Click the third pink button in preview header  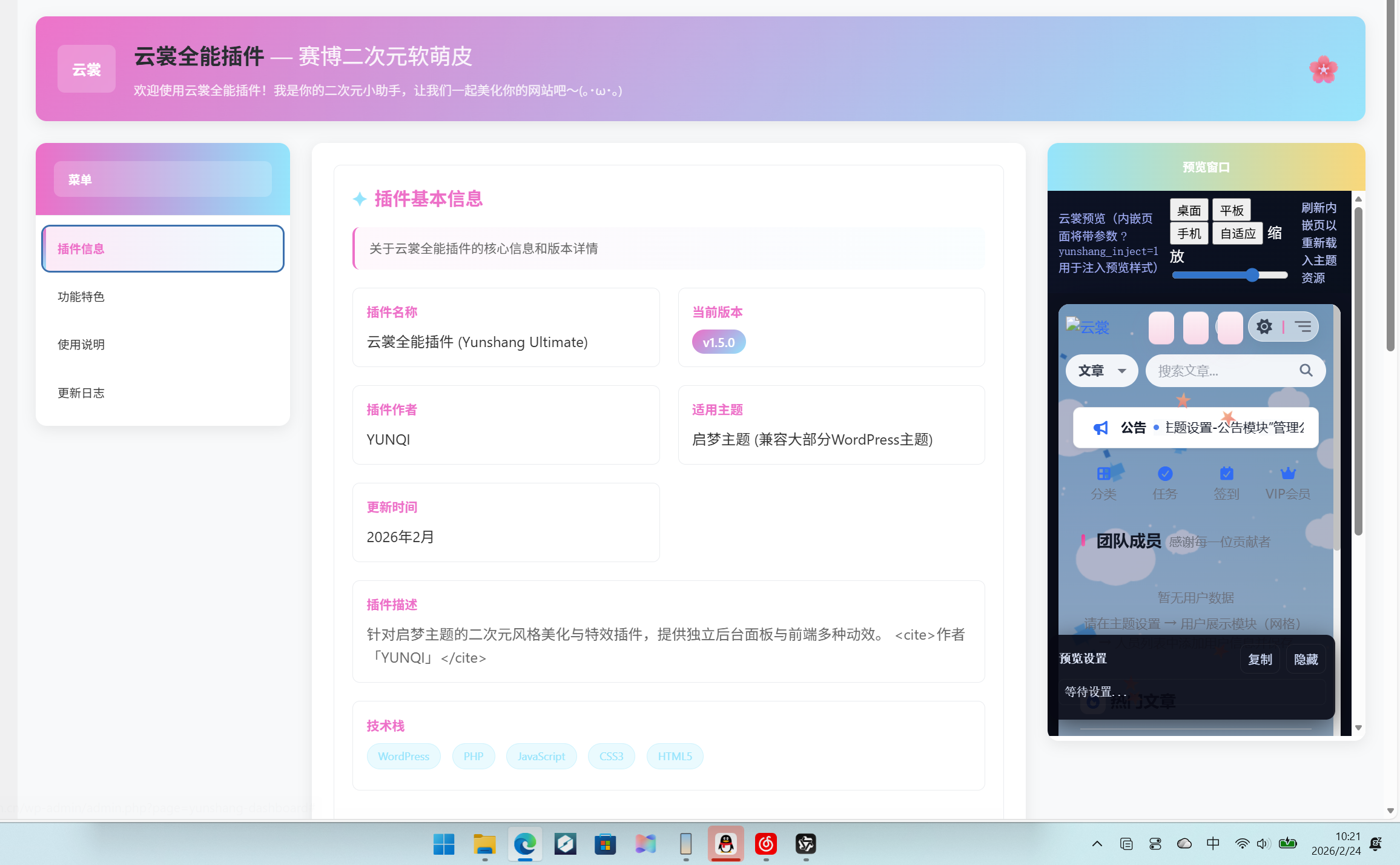coord(1230,328)
